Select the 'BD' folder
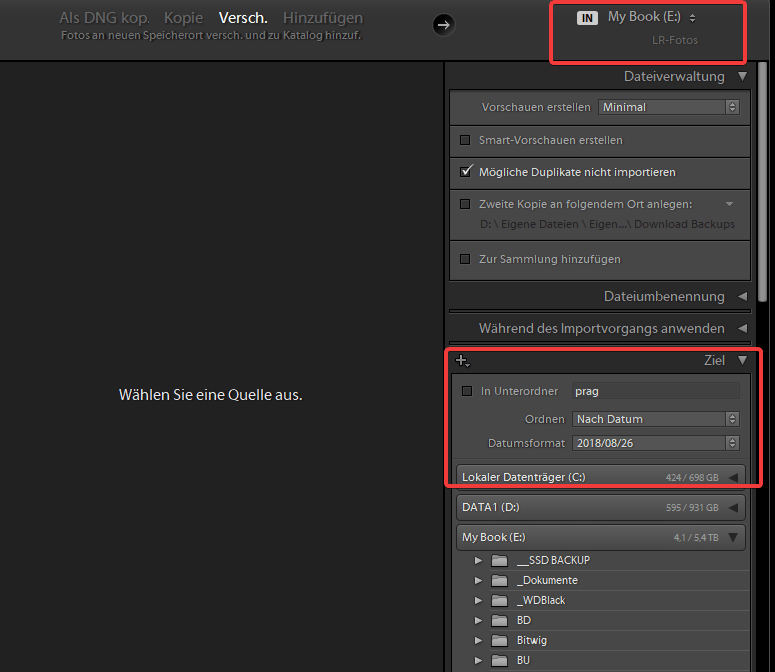 524,620
